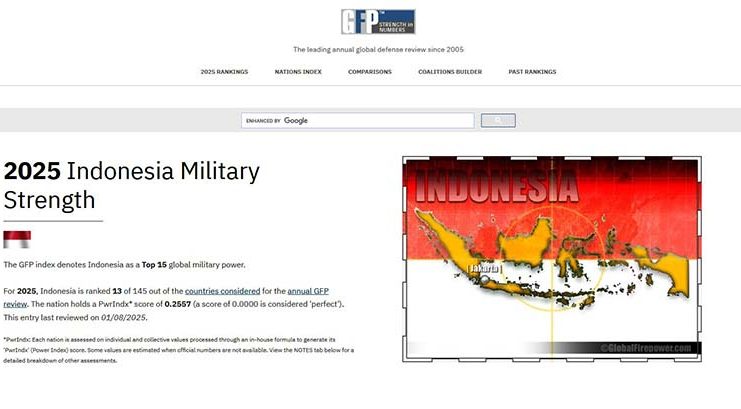Click the INDONESIA title on map banner
The image size is (741, 409).
[496, 187]
